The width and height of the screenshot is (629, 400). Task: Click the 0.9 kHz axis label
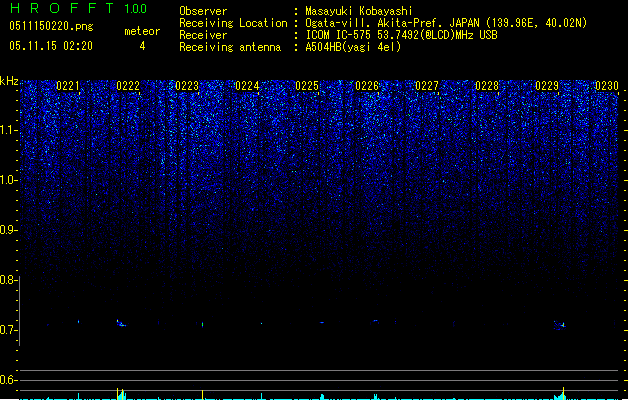(8, 230)
